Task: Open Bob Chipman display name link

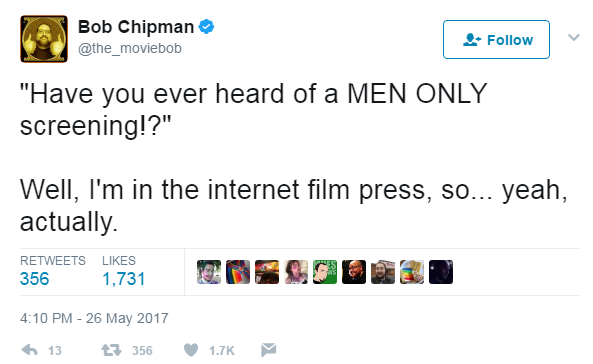Action: point(136,27)
